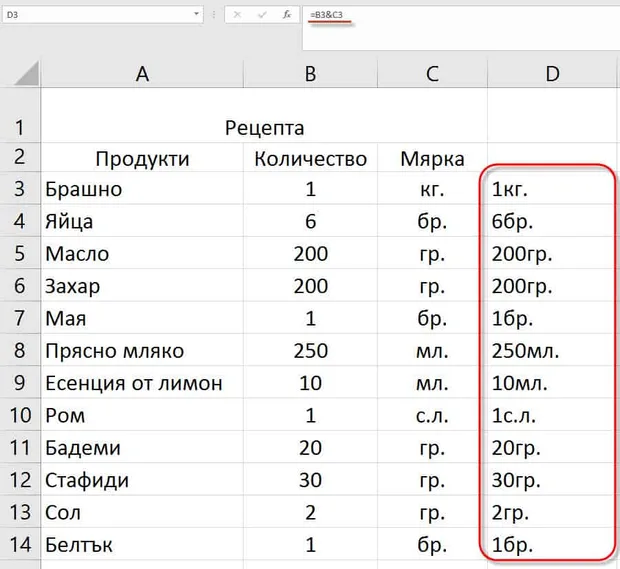Screen dimensions: 620x569
Task: Select the cell 'Есенция от лимон'
Action: coord(142,382)
